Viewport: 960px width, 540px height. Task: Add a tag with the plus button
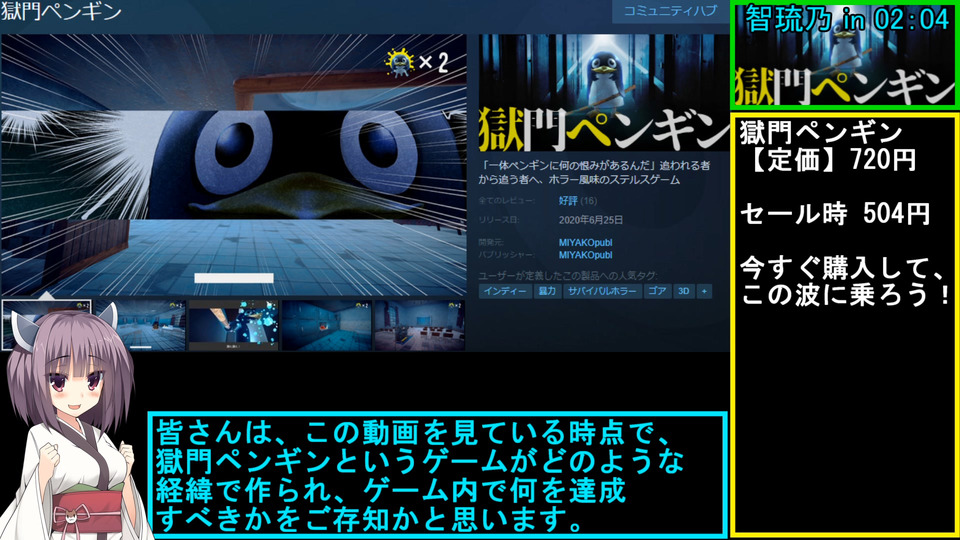[x=704, y=291]
